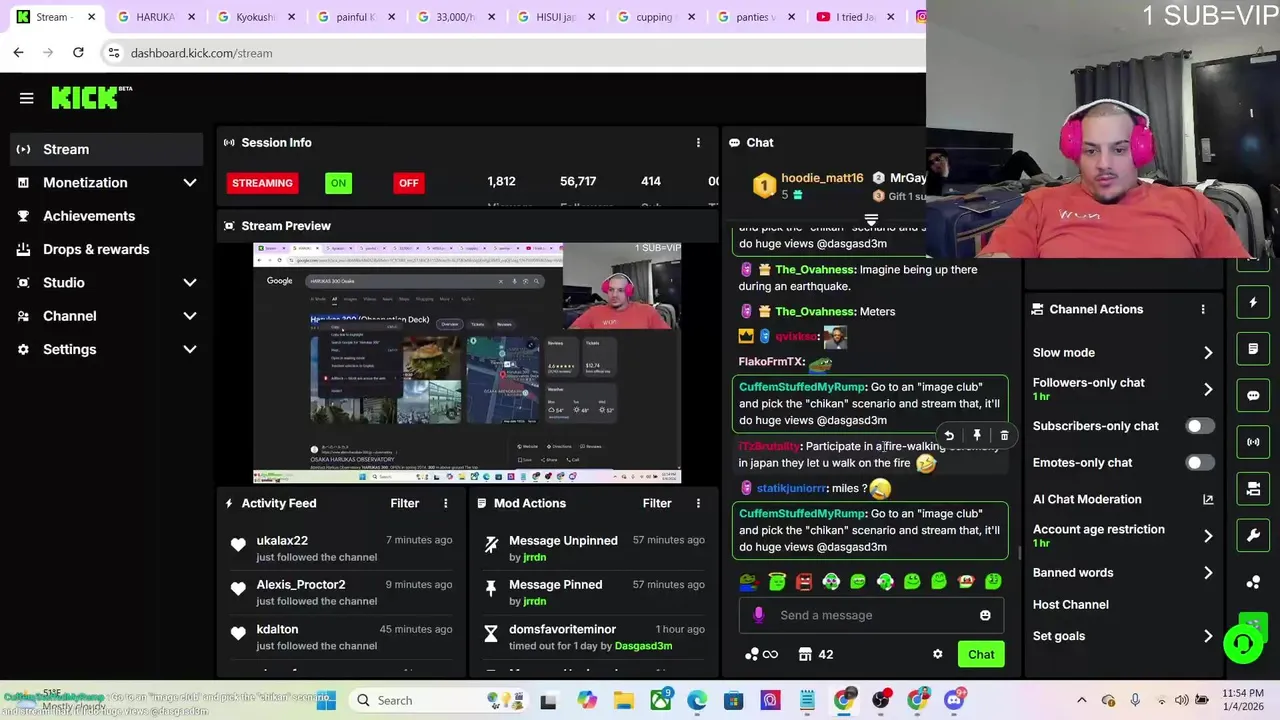Open Activity Feed options menu

[x=446, y=503]
